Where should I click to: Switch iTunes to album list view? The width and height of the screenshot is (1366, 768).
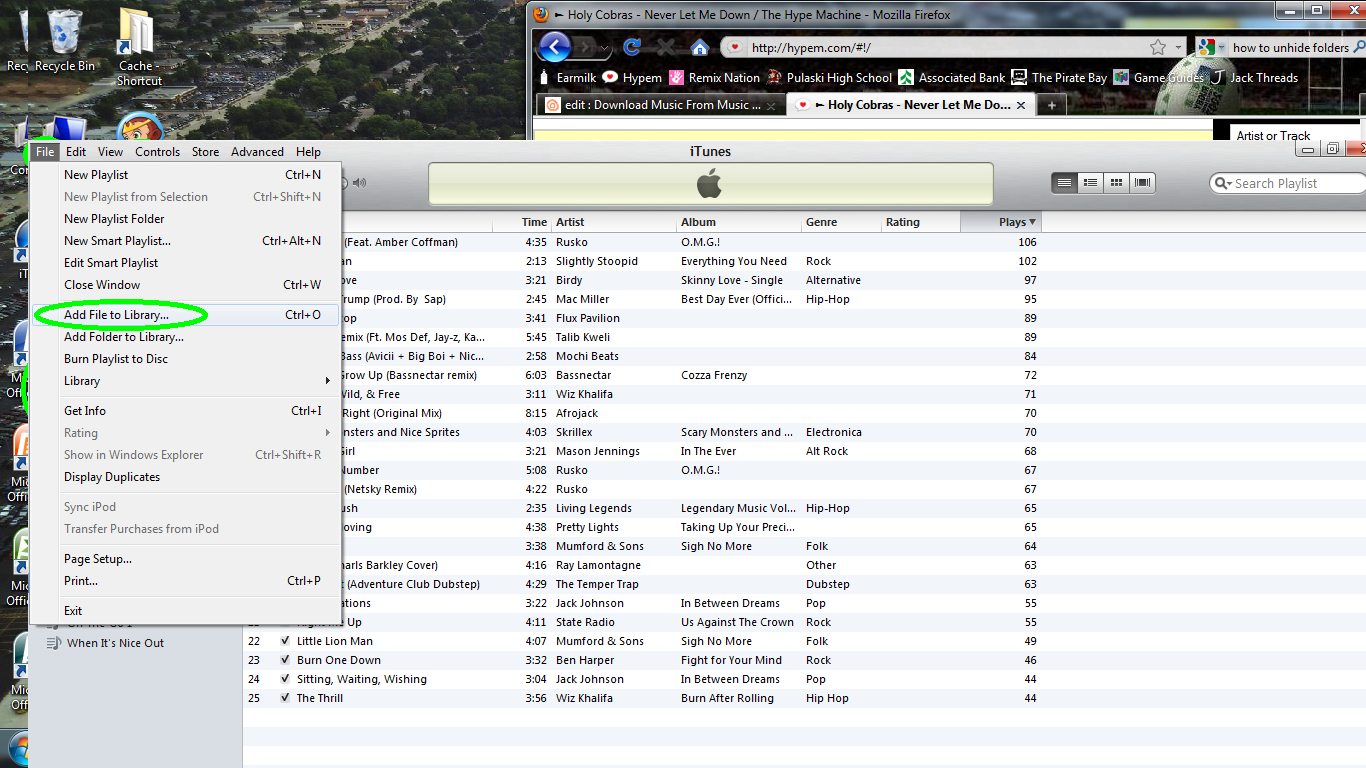point(1091,183)
